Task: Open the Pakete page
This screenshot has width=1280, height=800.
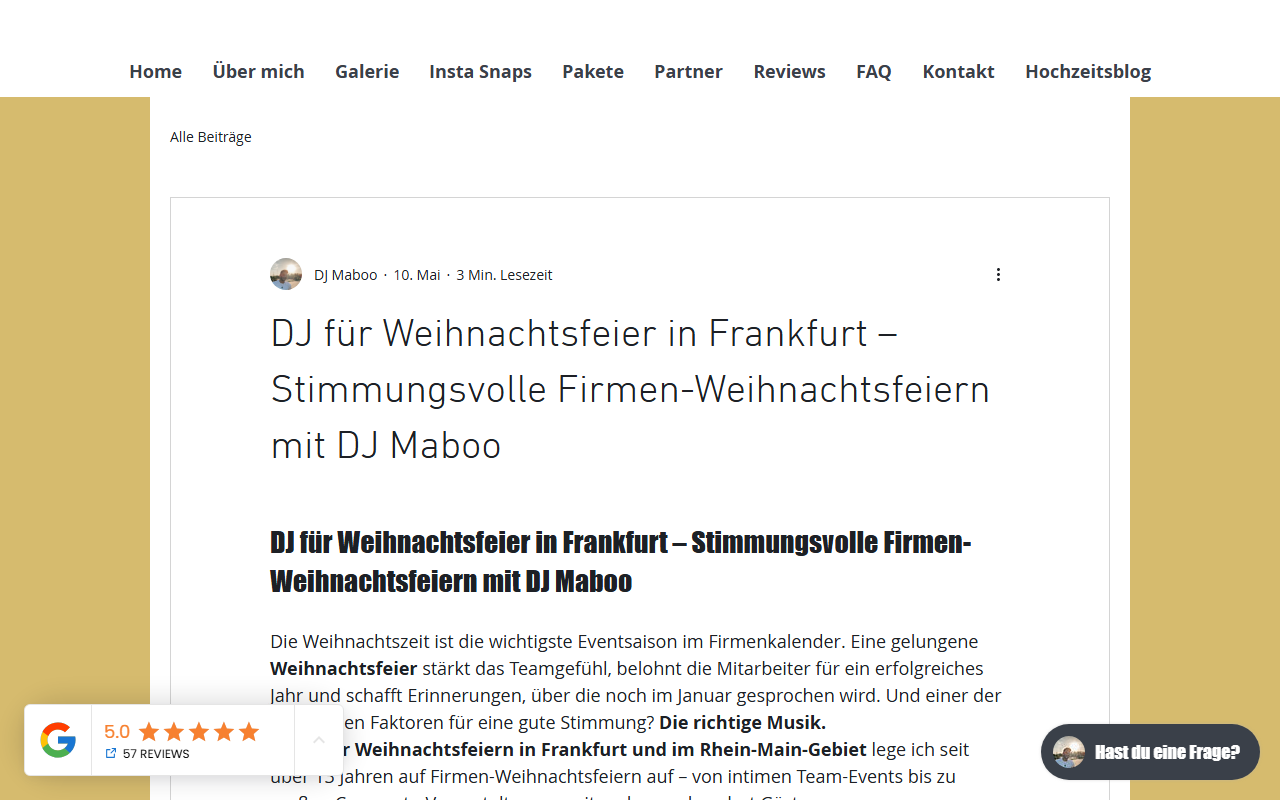Action: [593, 71]
